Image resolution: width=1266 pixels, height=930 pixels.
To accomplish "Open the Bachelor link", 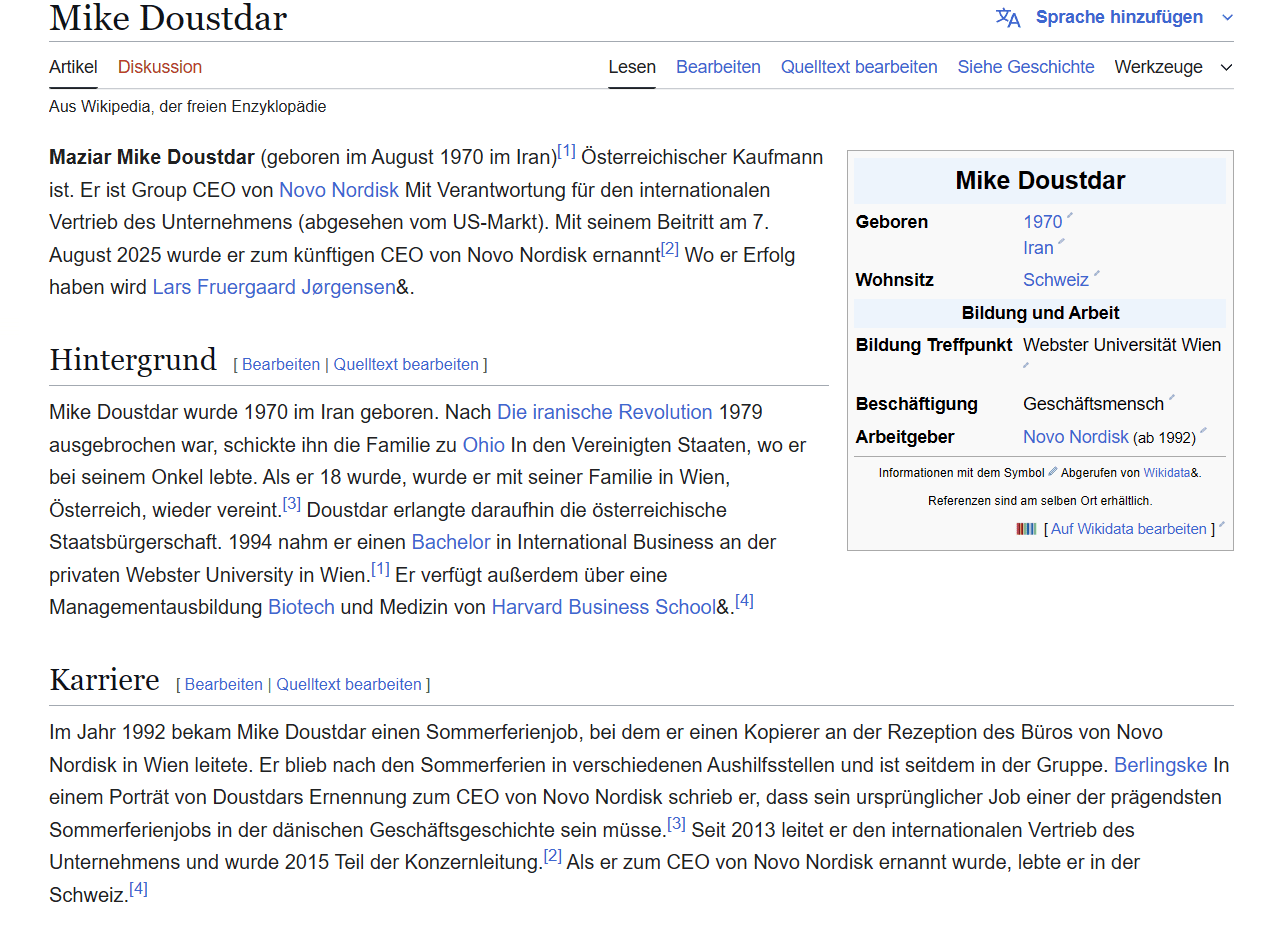I will [x=451, y=542].
